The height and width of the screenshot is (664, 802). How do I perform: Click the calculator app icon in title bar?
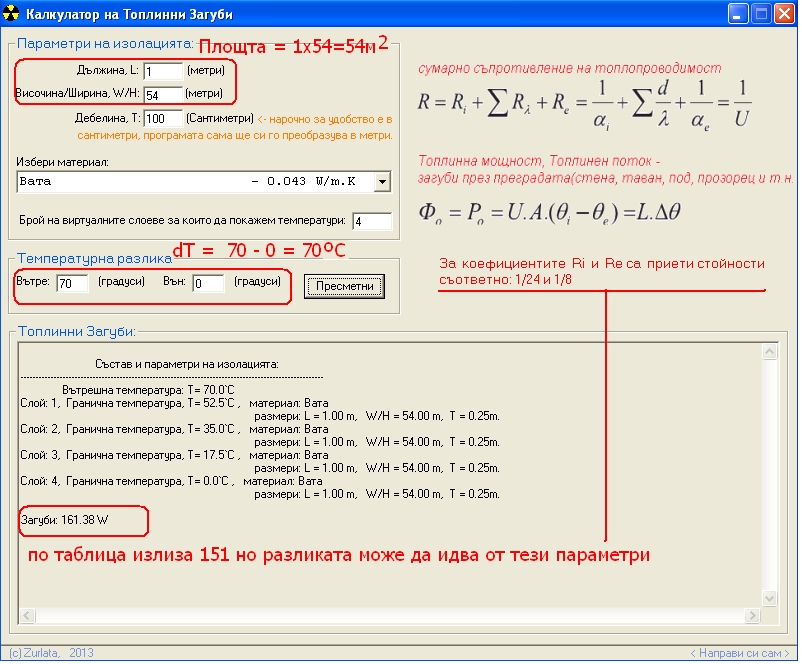12,14
